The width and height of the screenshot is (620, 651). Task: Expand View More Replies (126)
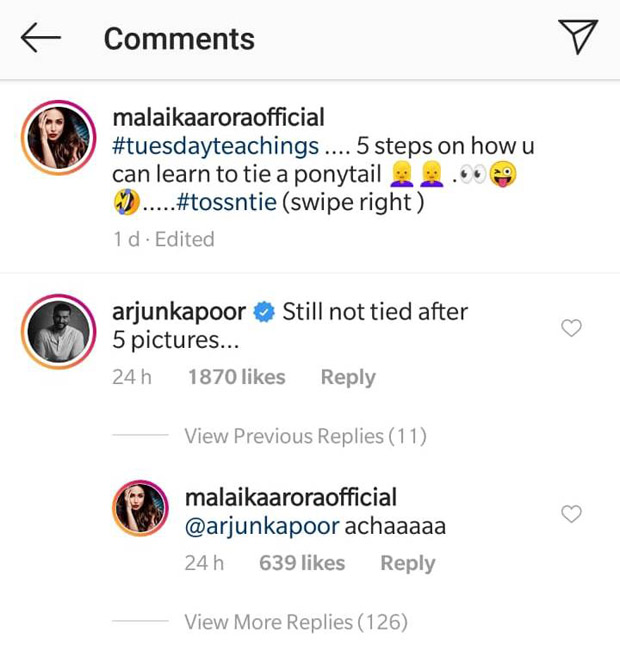(296, 622)
